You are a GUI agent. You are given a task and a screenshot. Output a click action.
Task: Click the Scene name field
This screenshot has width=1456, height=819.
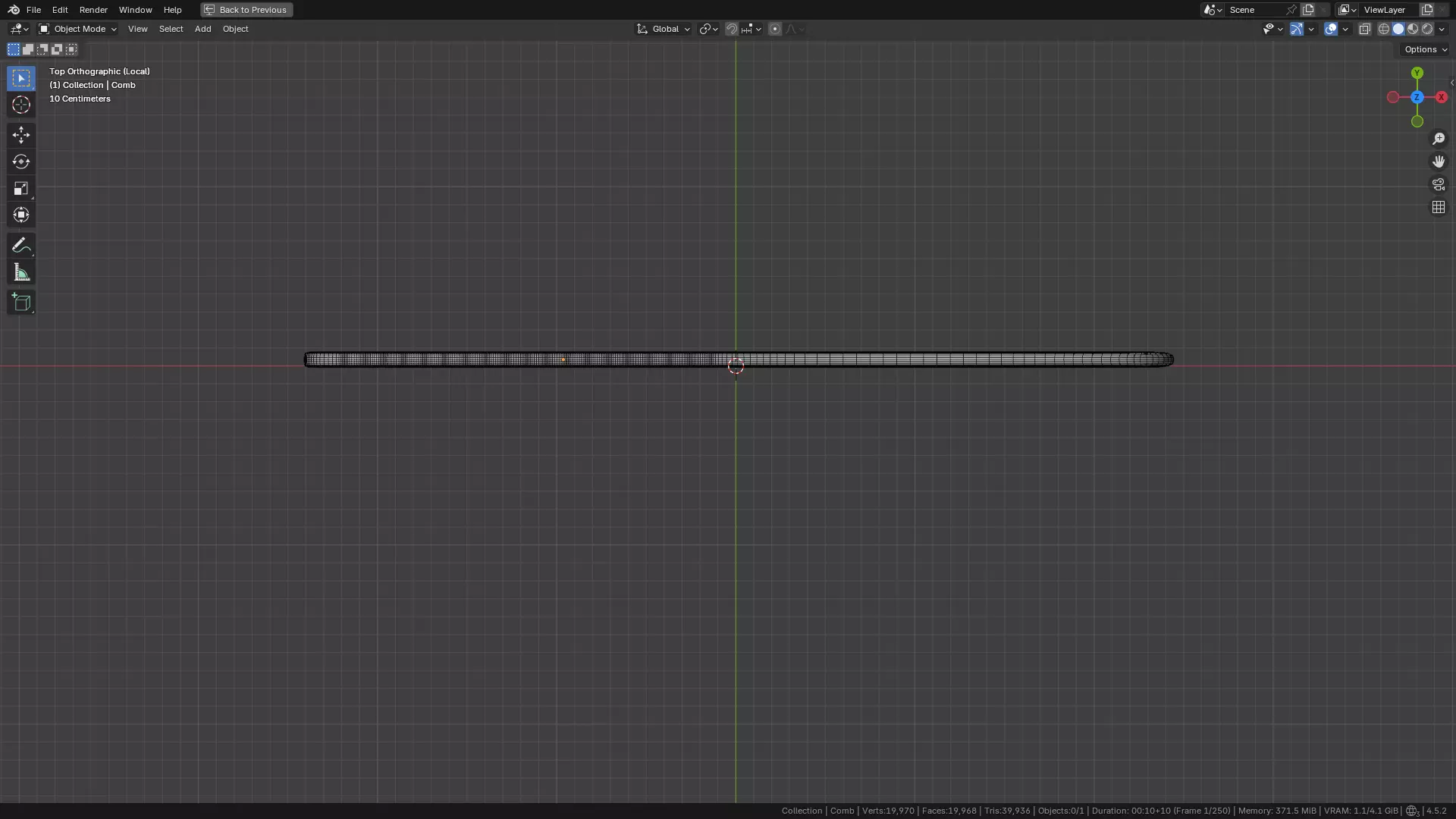pos(1255,10)
